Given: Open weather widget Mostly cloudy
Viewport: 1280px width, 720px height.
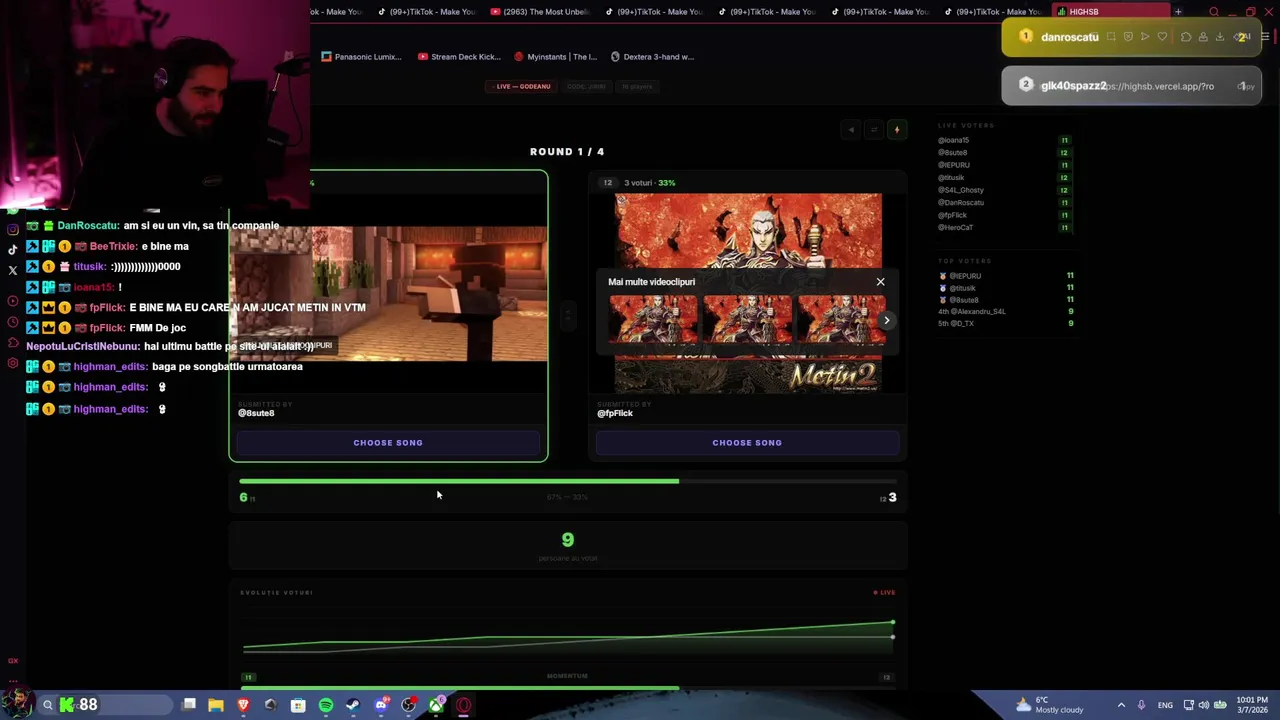Looking at the screenshot, I should pos(1050,705).
